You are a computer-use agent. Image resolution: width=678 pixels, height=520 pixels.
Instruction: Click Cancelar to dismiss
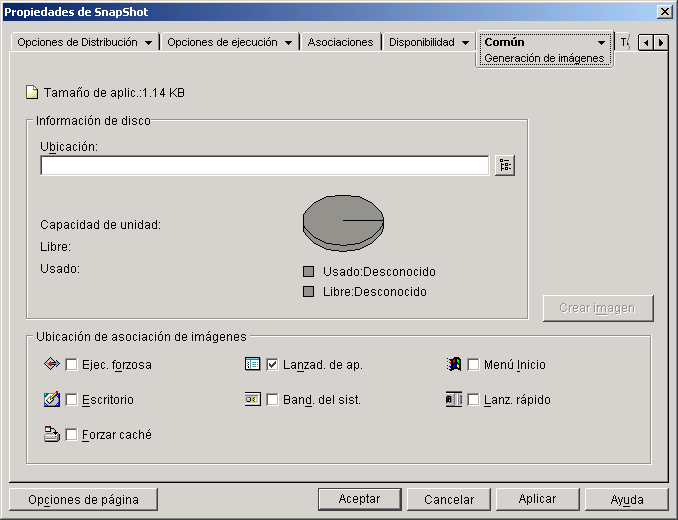[449, 500]
